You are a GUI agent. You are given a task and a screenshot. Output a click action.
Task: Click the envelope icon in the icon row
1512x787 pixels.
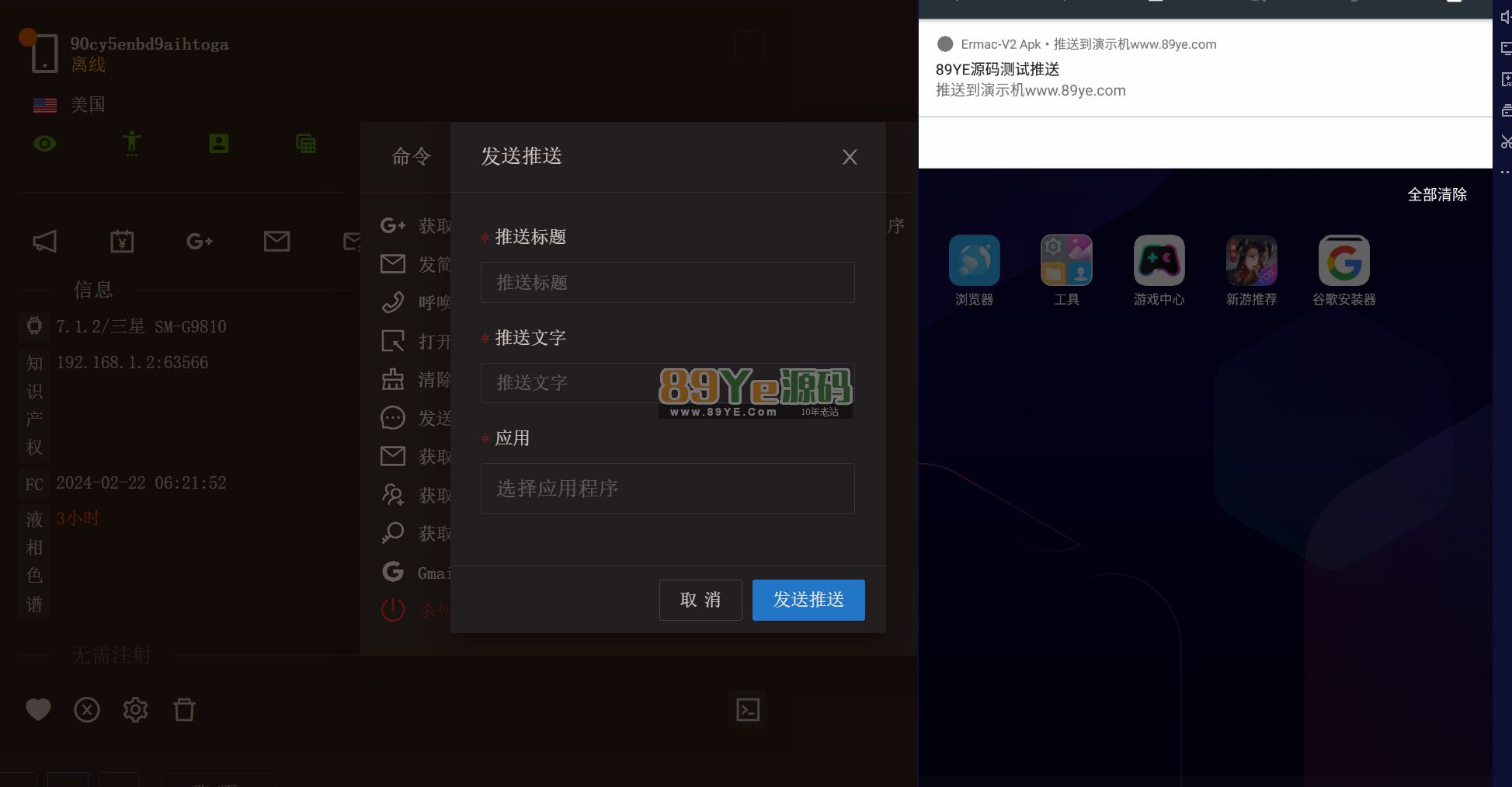(x=276, y=242)
